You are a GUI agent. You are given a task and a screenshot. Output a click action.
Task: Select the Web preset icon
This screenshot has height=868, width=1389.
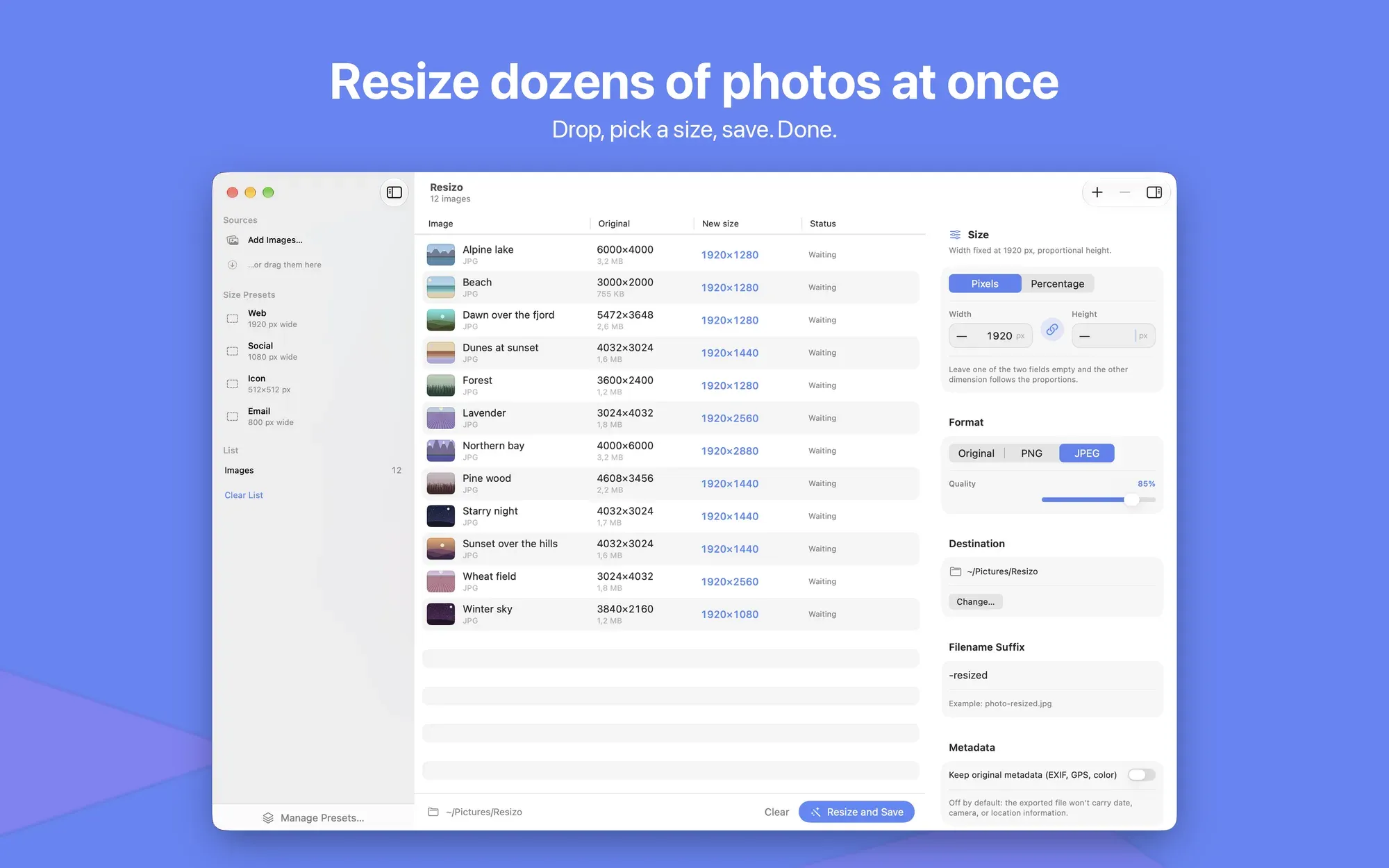233,319
